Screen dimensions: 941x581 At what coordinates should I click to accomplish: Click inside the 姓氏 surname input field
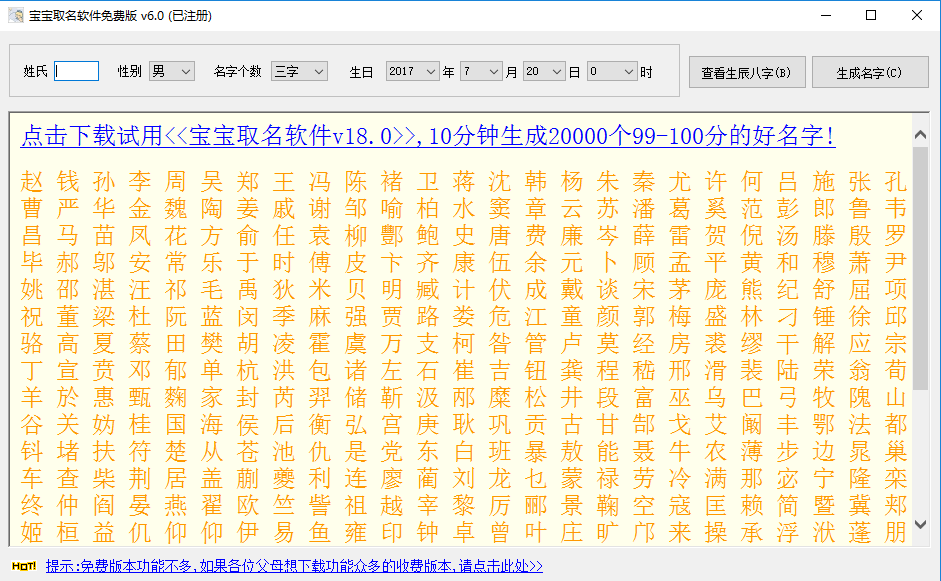77,71
